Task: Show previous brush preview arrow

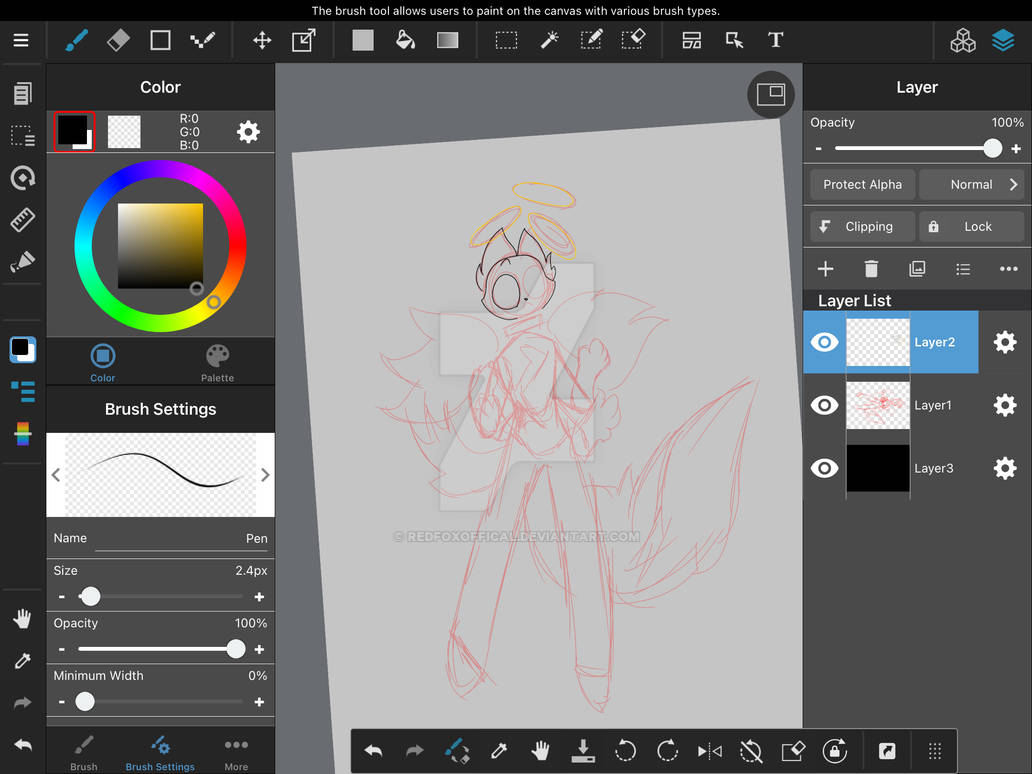Action: (x=56, y=475)
